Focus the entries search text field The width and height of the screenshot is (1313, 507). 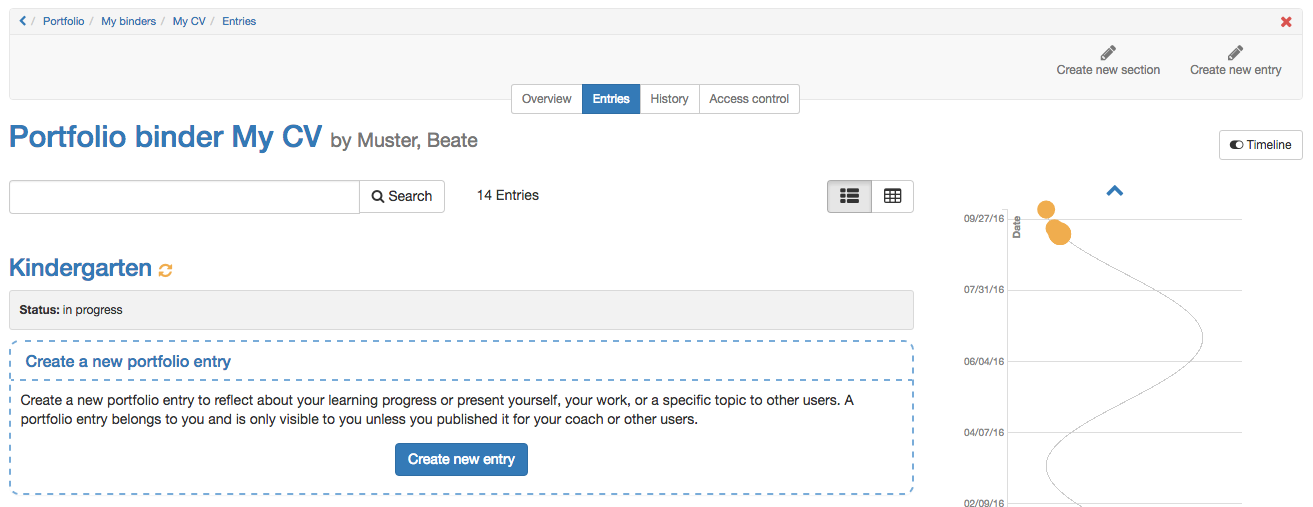[x=184, y=197]
